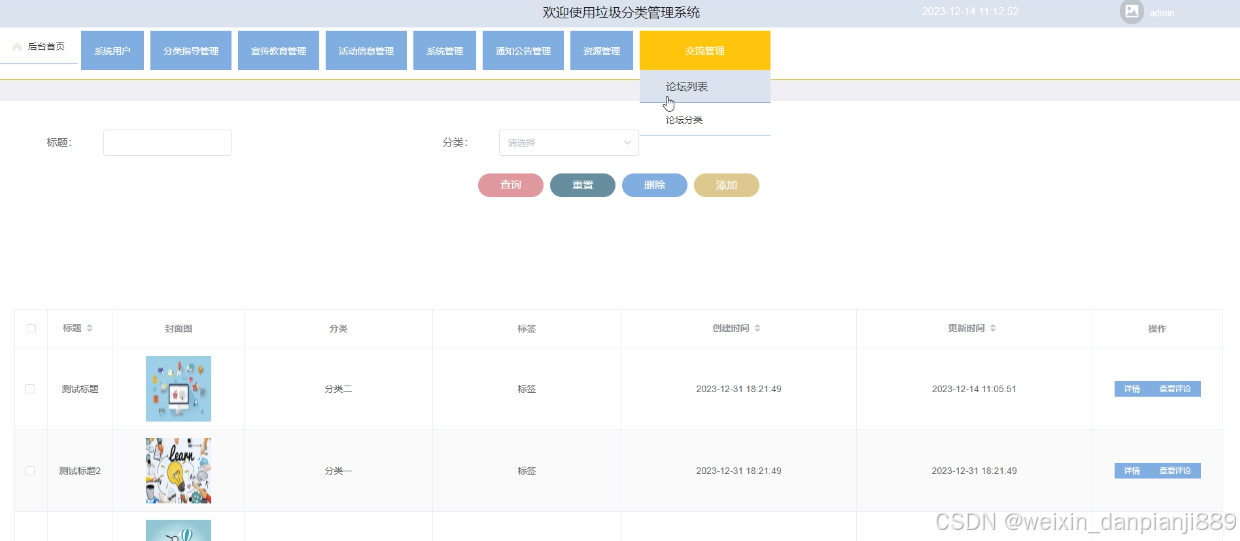Check the row checkbox for 测试标题2
The height and width of the screenshot is (541, 1240).
click(30, 470)
